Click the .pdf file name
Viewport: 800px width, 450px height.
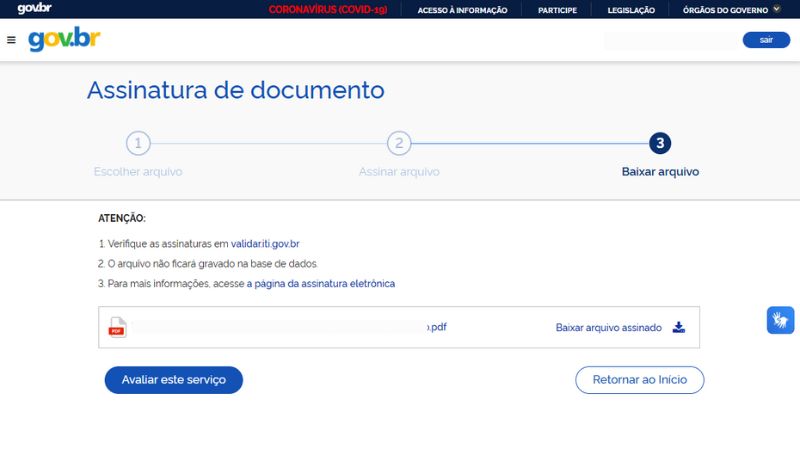[437, 327]
